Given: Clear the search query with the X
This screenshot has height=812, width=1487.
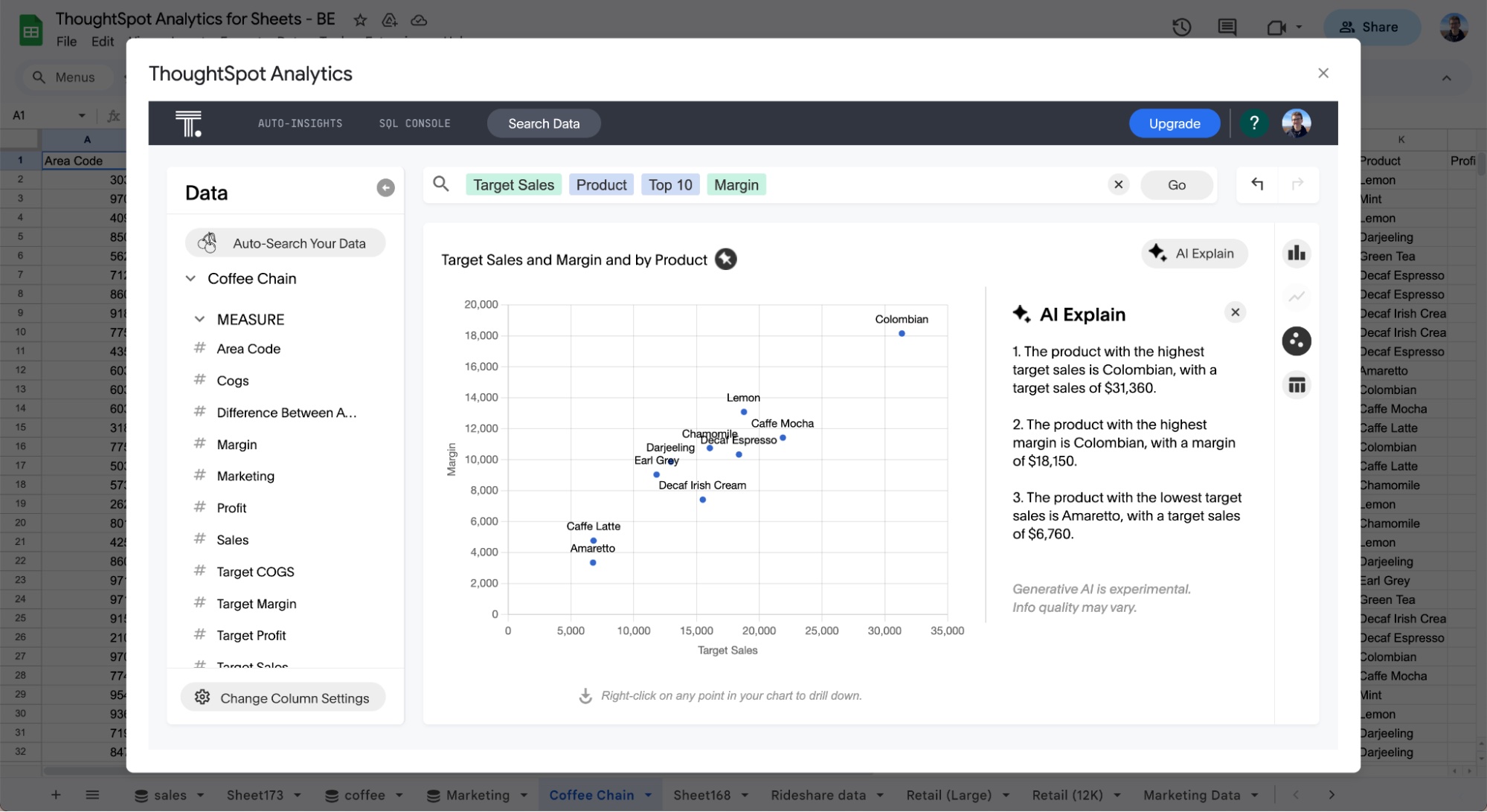Looking at the screenshot, I should [1118, 184].
